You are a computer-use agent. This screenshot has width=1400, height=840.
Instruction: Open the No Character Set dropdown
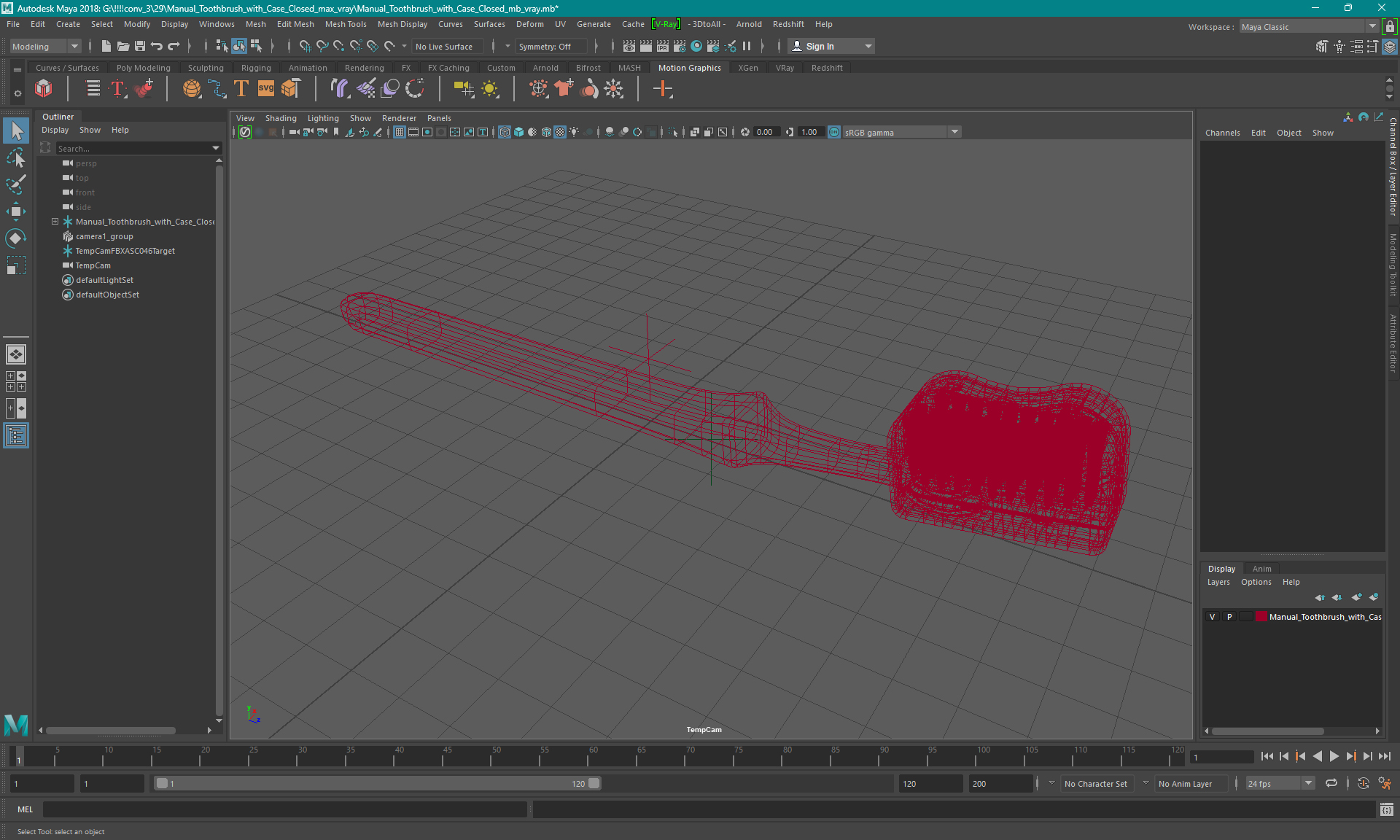pos(1095,784)
